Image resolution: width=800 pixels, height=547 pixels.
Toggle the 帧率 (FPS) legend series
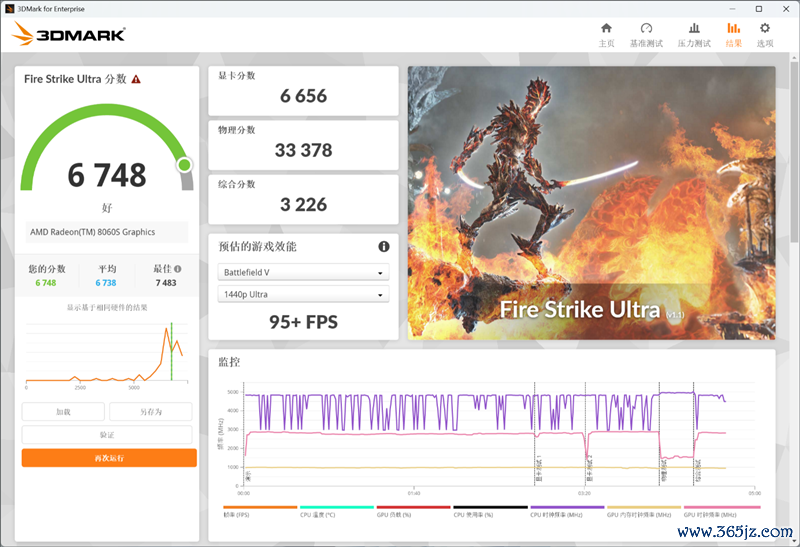(260, 511)
